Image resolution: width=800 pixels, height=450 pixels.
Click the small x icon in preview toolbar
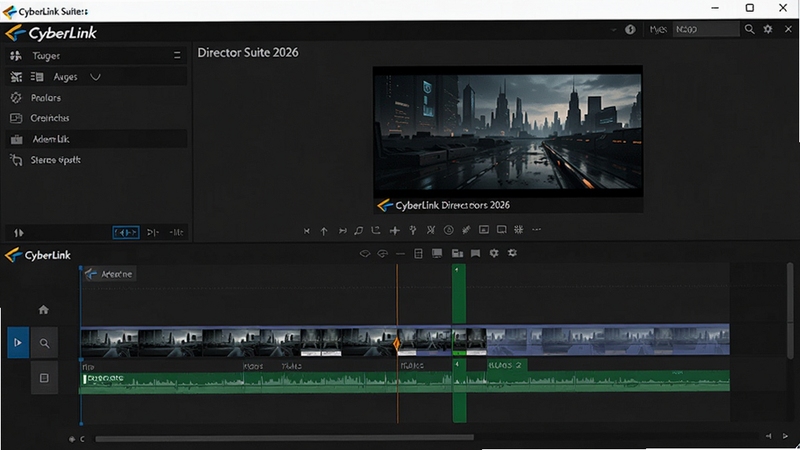click(x=307, y=231)
